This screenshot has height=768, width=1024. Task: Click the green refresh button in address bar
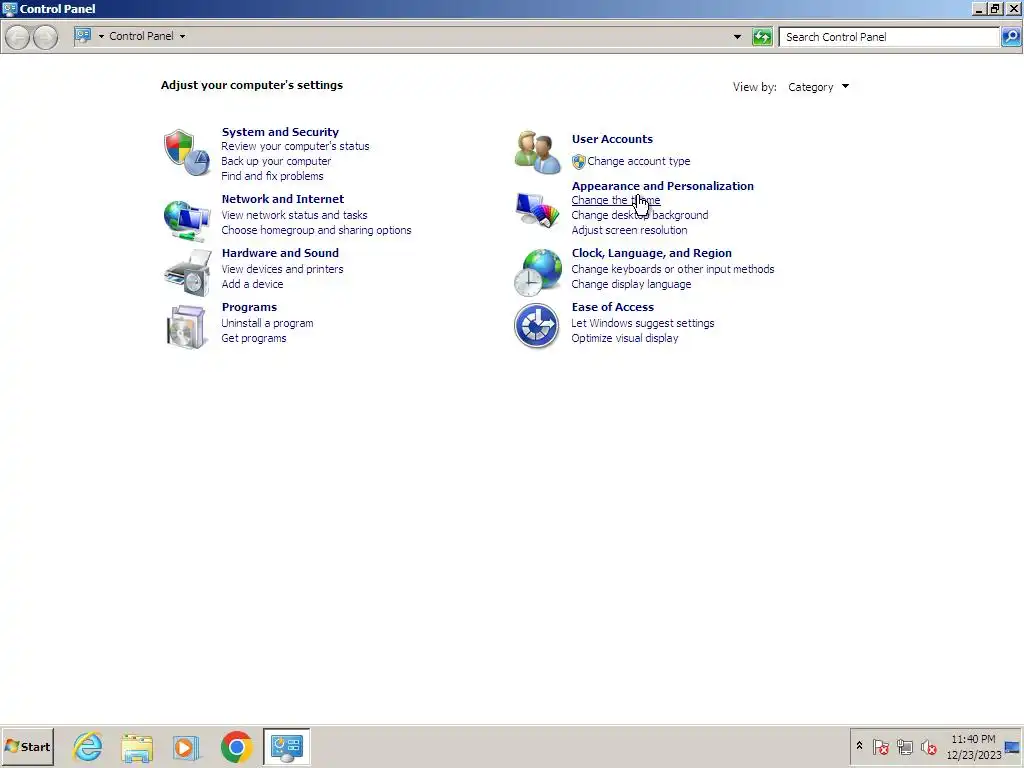click(762, 37)
